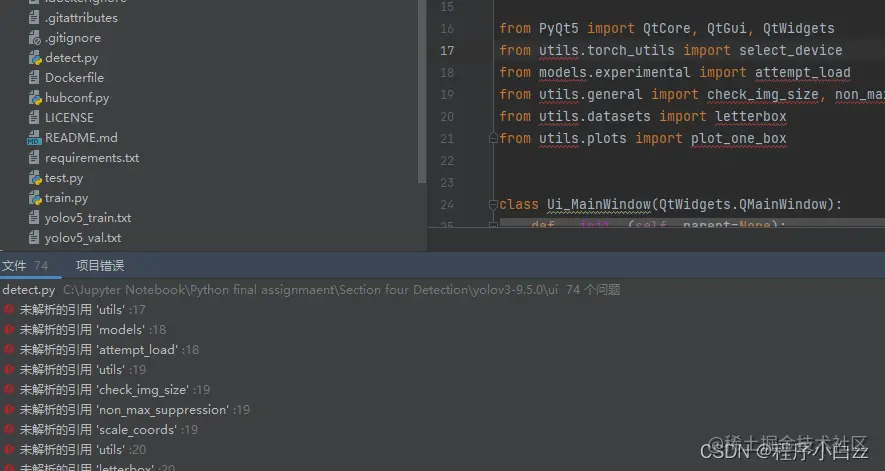Click the test.py Python file icon

pyautogui.click(x=35, y=178)
